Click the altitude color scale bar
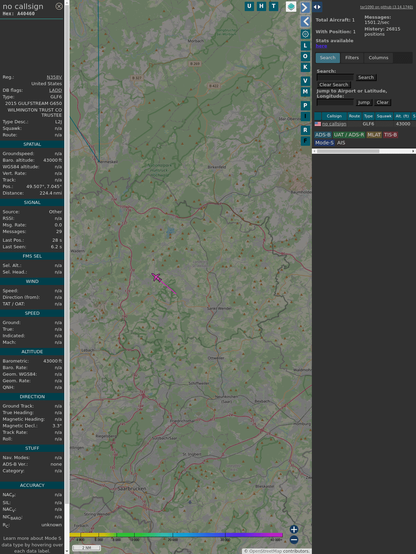This screenshot has height=554, width=416. [176, 535]
